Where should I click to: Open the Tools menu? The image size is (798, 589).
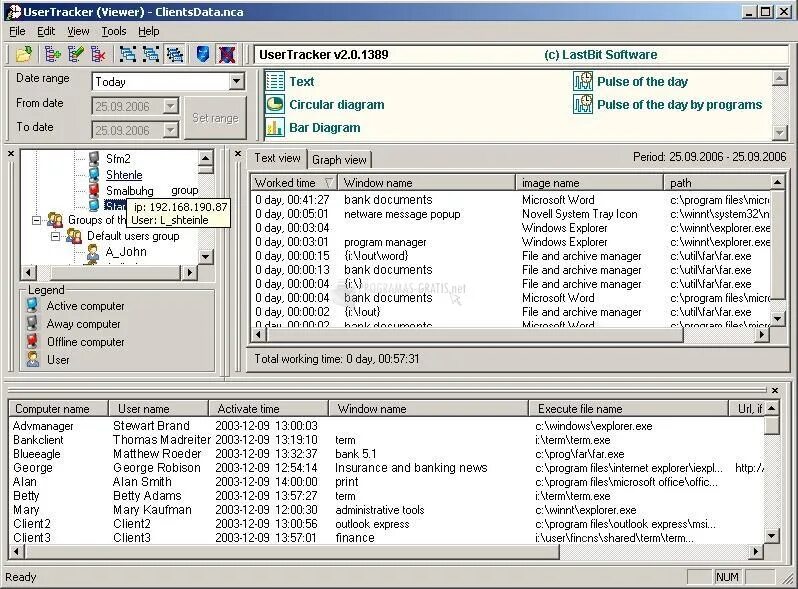[113, 31]
